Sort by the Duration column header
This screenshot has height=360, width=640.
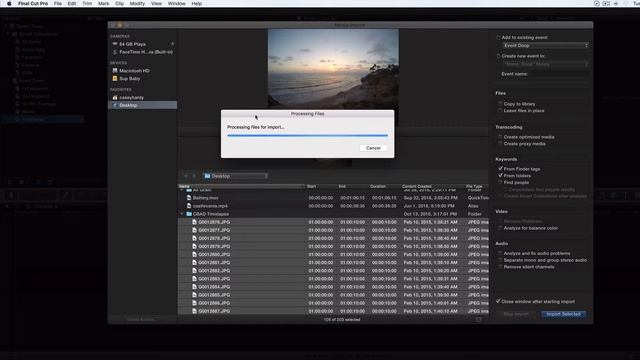378,186
